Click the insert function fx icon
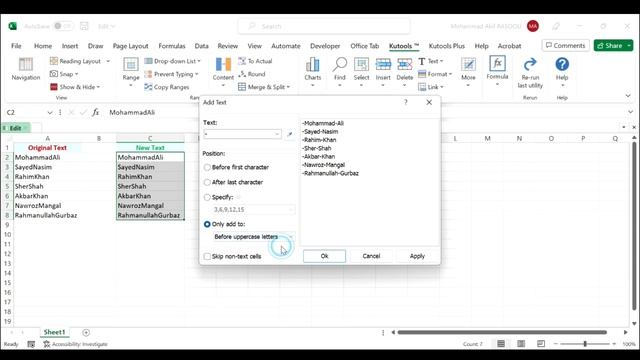Image resolution: width=640 pixels, height=360 pixels. (95, 112)
